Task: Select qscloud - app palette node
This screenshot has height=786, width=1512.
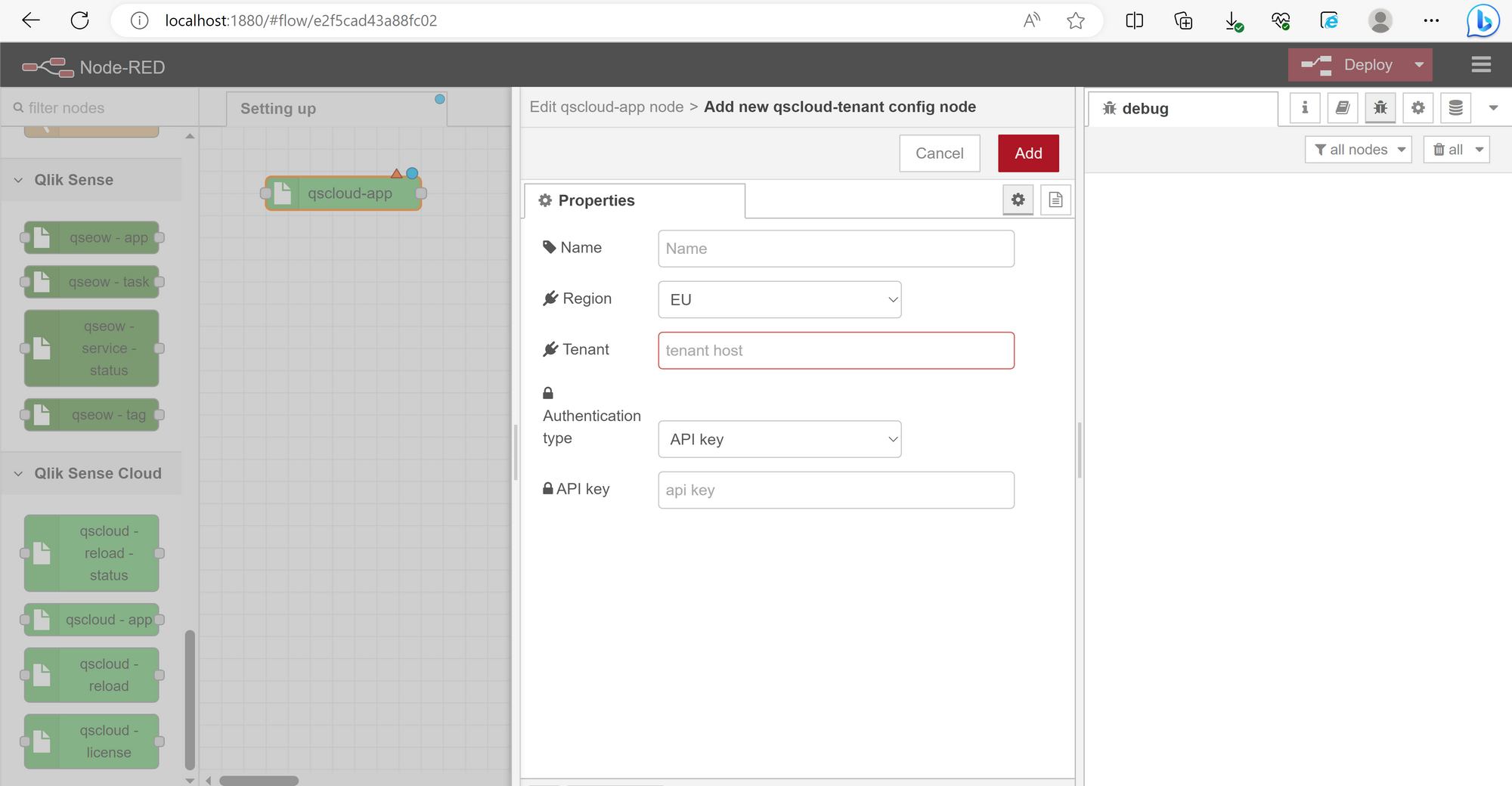Action: point(91,620)
